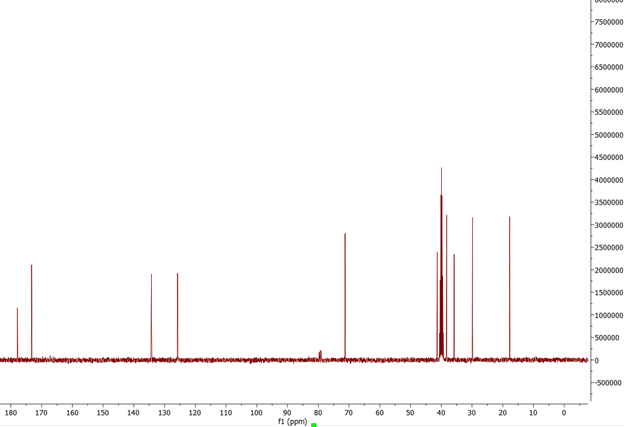This screenshot has height=427, width=624.
Task: Click the intensity label "5000000"
Action: point(609,135)
